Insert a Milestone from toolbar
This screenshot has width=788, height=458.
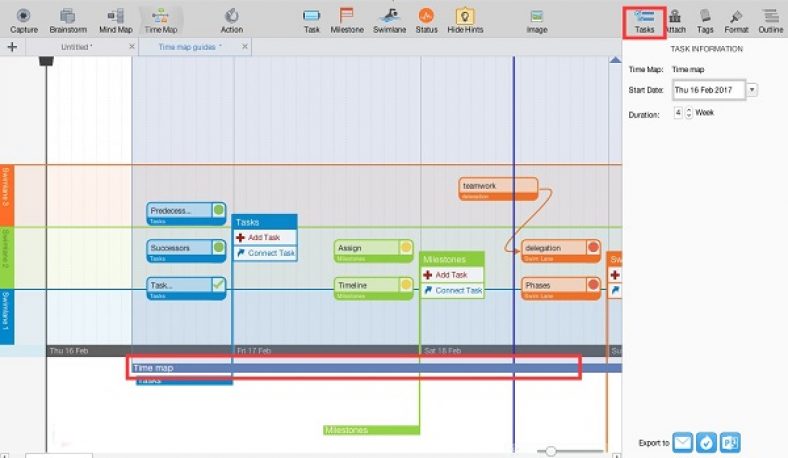click(347, 21)
